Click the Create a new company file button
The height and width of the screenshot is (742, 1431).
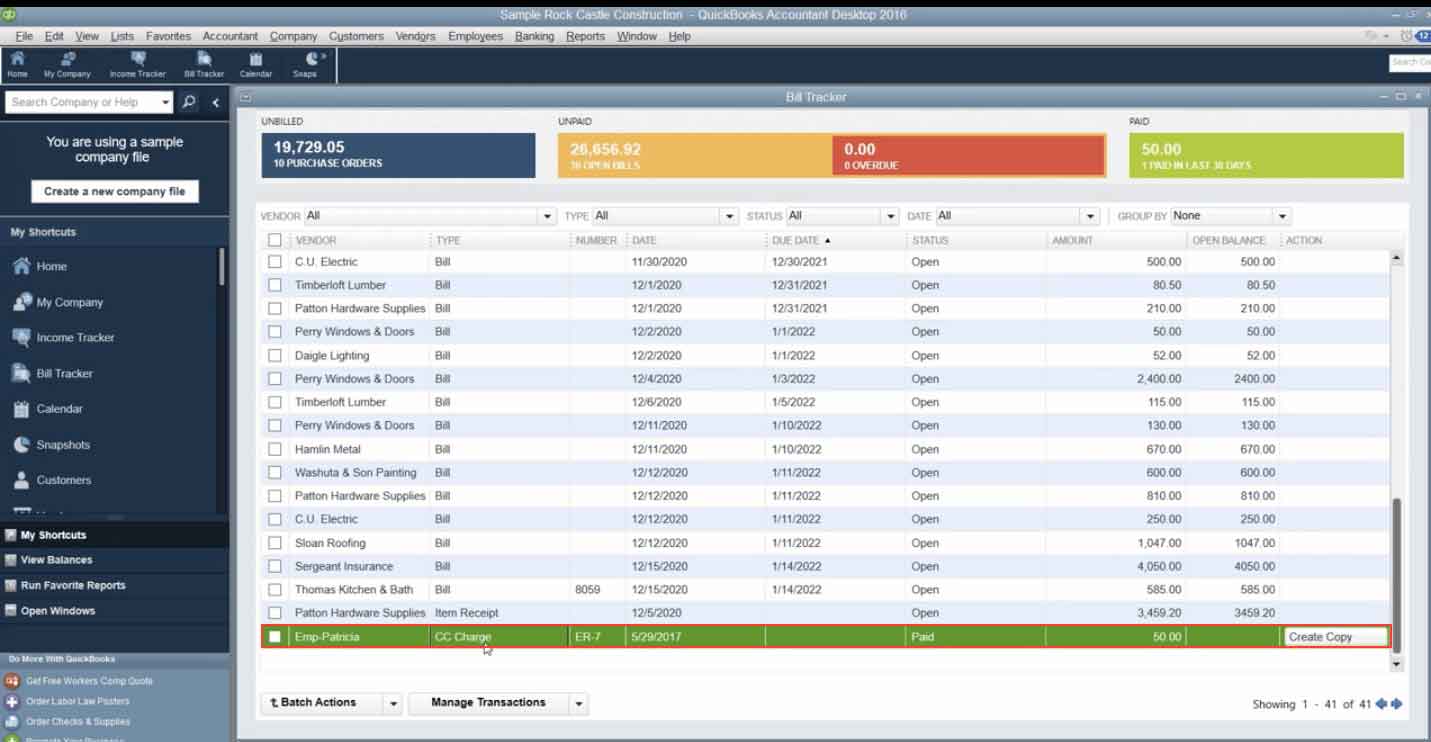pyautogui.click(x=116, y=191)
